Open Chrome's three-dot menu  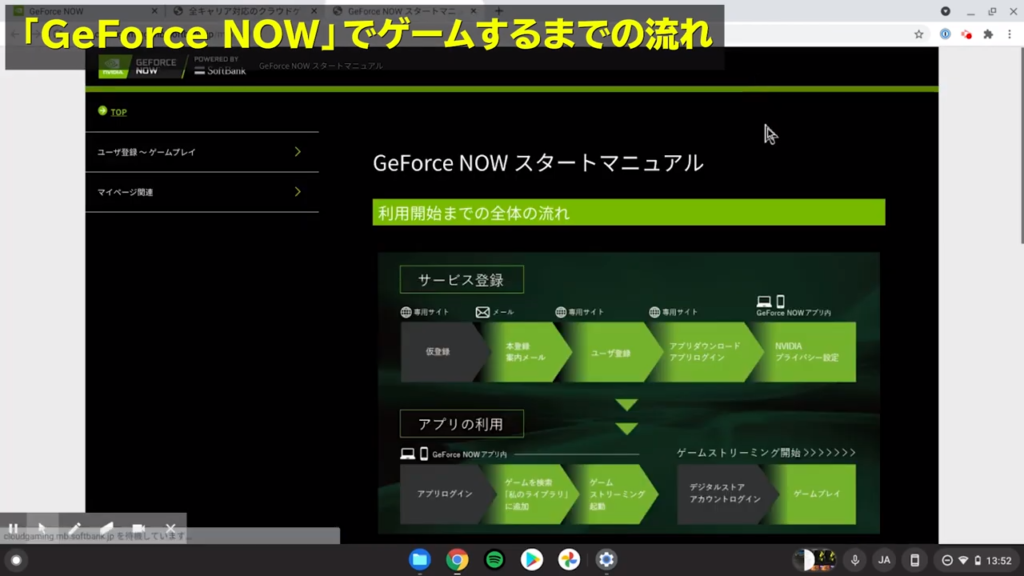coord(1010,34)
